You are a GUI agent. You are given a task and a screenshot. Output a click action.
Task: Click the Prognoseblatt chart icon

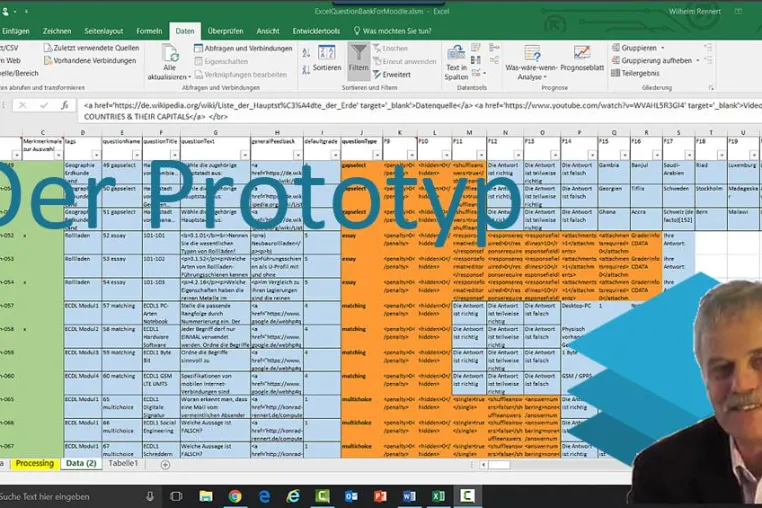point(582,53)
